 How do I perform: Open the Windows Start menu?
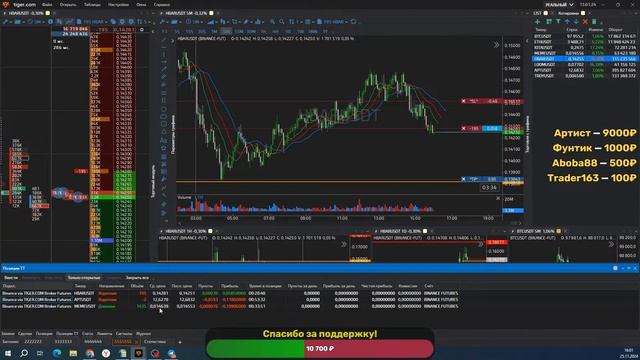[8, 353]
